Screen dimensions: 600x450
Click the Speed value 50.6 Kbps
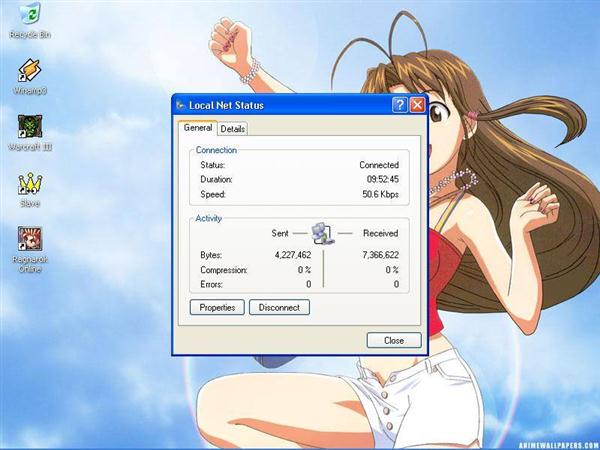point(380,194)
